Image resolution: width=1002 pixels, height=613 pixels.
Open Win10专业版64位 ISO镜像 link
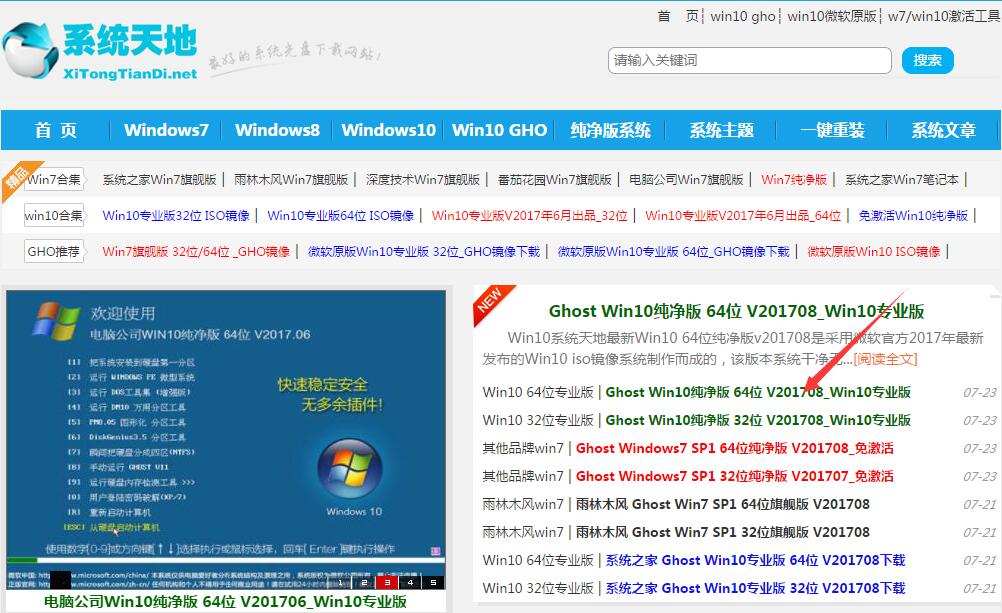[341, 215]
